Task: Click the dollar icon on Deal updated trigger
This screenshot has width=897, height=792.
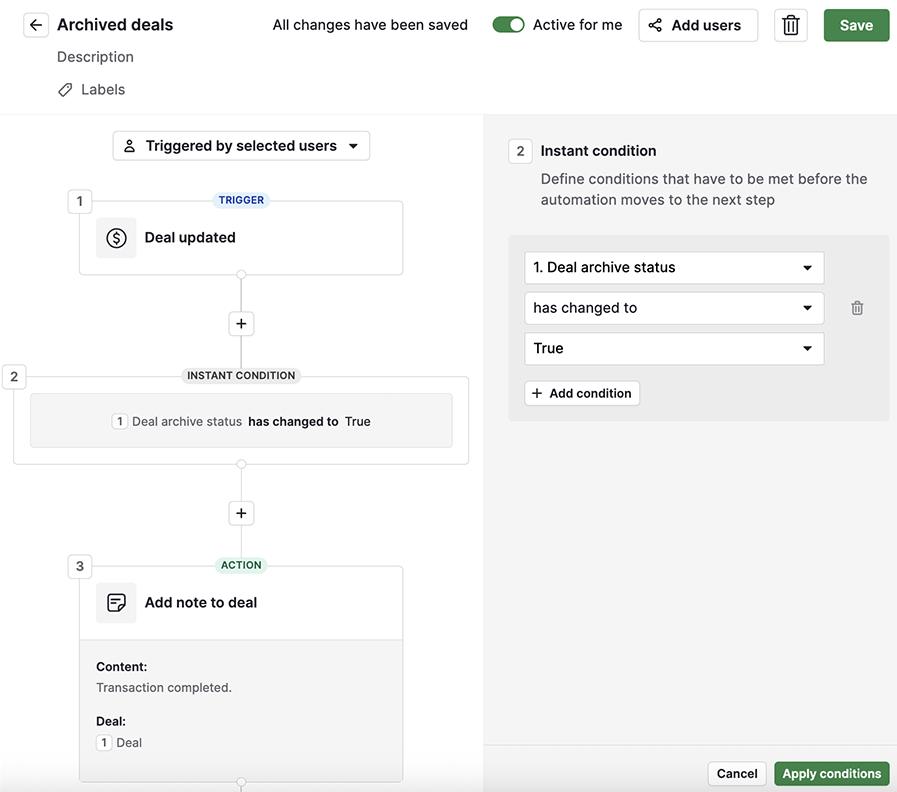Action: pyautogui.click(x=116, y=237)
